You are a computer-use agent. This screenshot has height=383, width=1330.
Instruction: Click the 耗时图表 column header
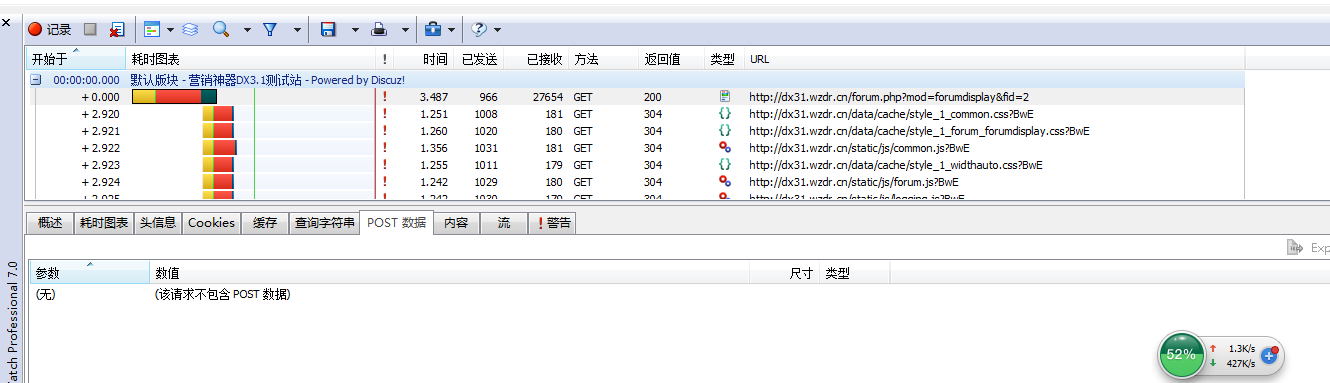click(250, 59)
